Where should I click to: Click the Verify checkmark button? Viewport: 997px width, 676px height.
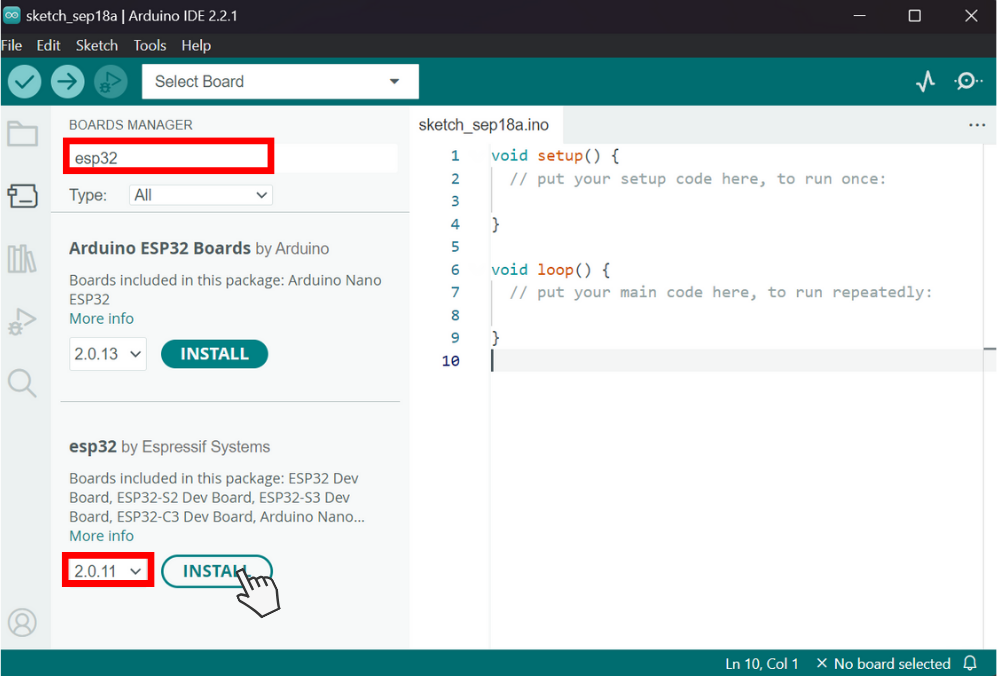coord(25,81)
